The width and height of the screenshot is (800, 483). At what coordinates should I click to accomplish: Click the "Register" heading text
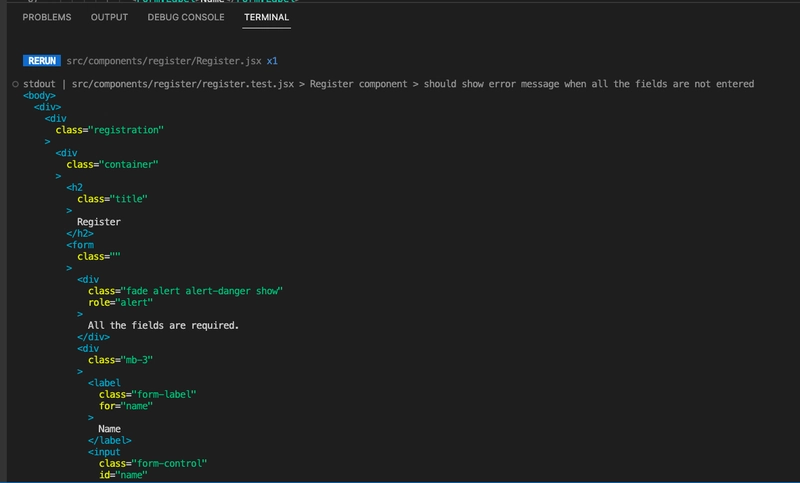99,222
